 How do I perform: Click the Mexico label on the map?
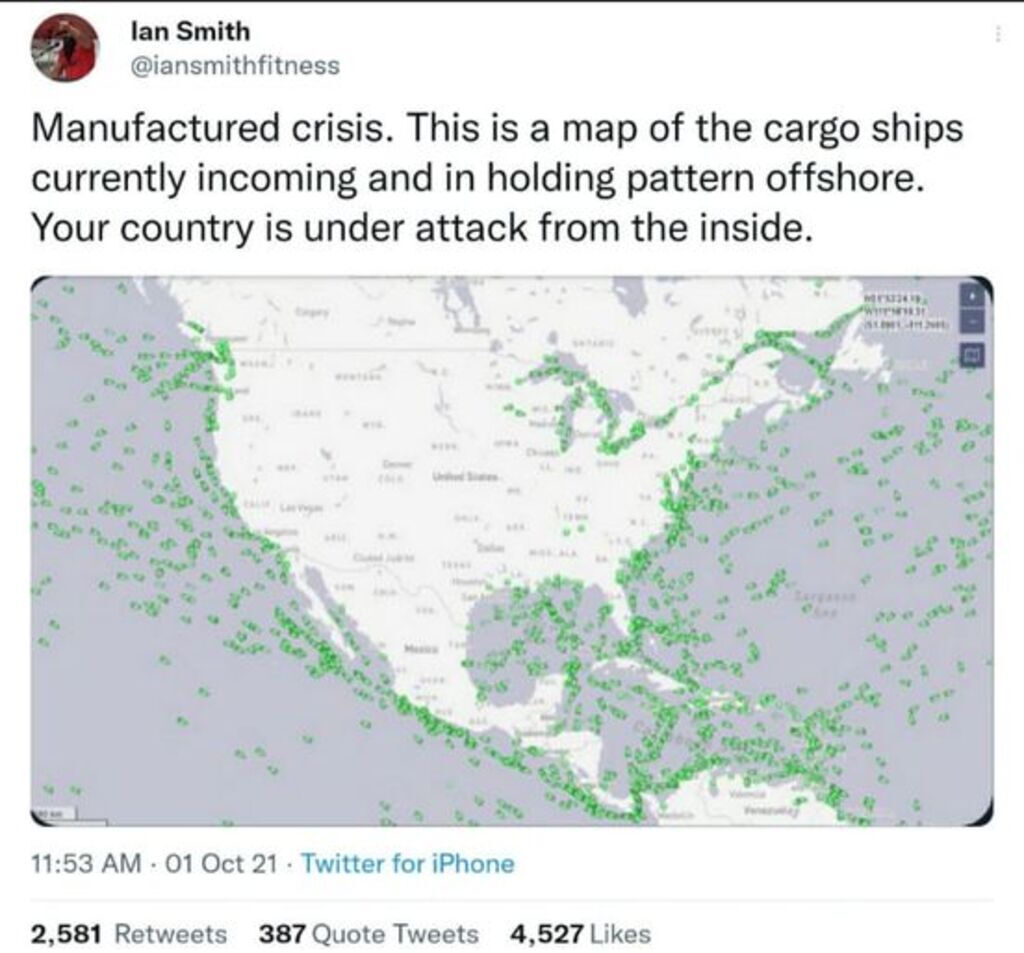click(x=418, y=648)
